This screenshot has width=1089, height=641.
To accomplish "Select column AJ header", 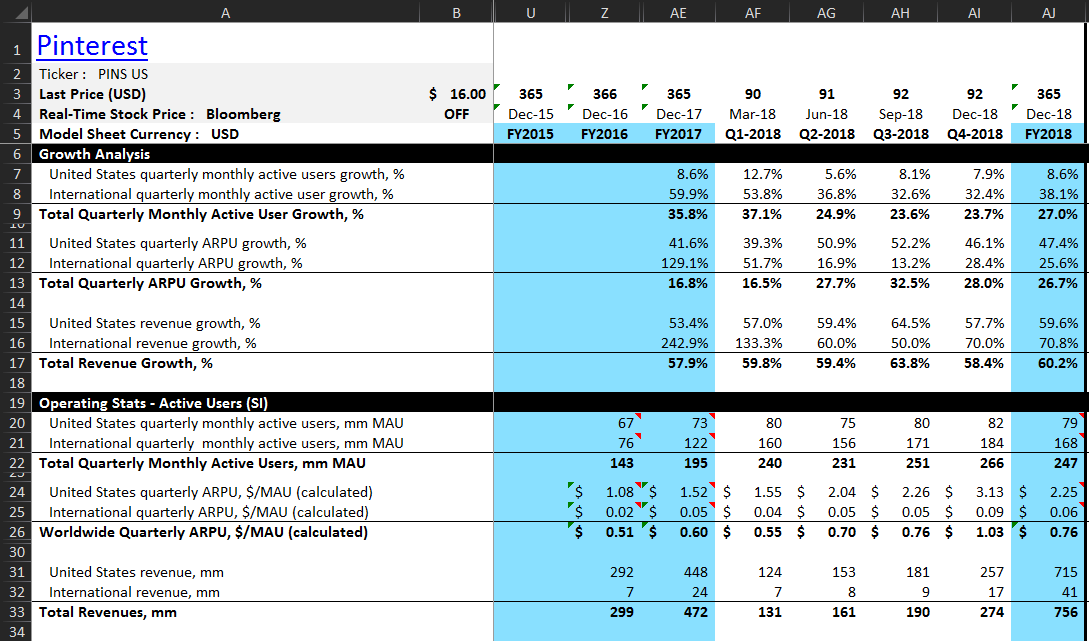I will pyautogui.click(x=1049, y=13).
